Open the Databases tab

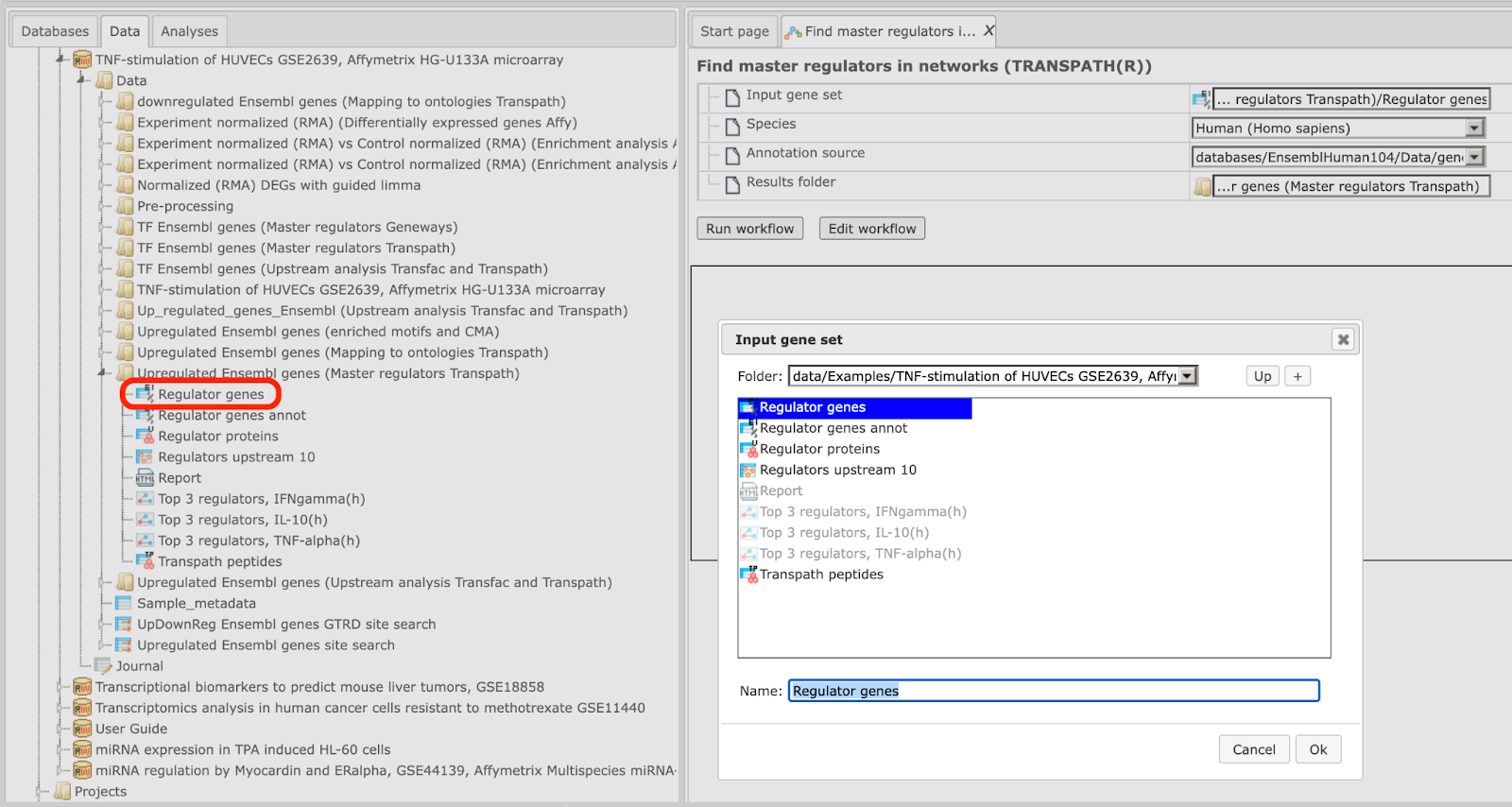[55, 31]
